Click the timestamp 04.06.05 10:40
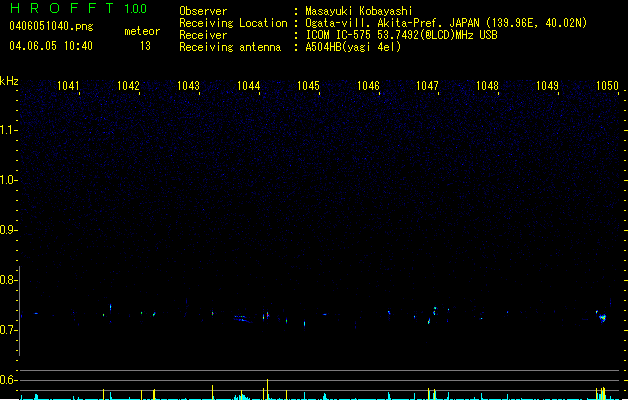Image resolution: width=629 pixels, height=400 pixels. tap(51, 46)
